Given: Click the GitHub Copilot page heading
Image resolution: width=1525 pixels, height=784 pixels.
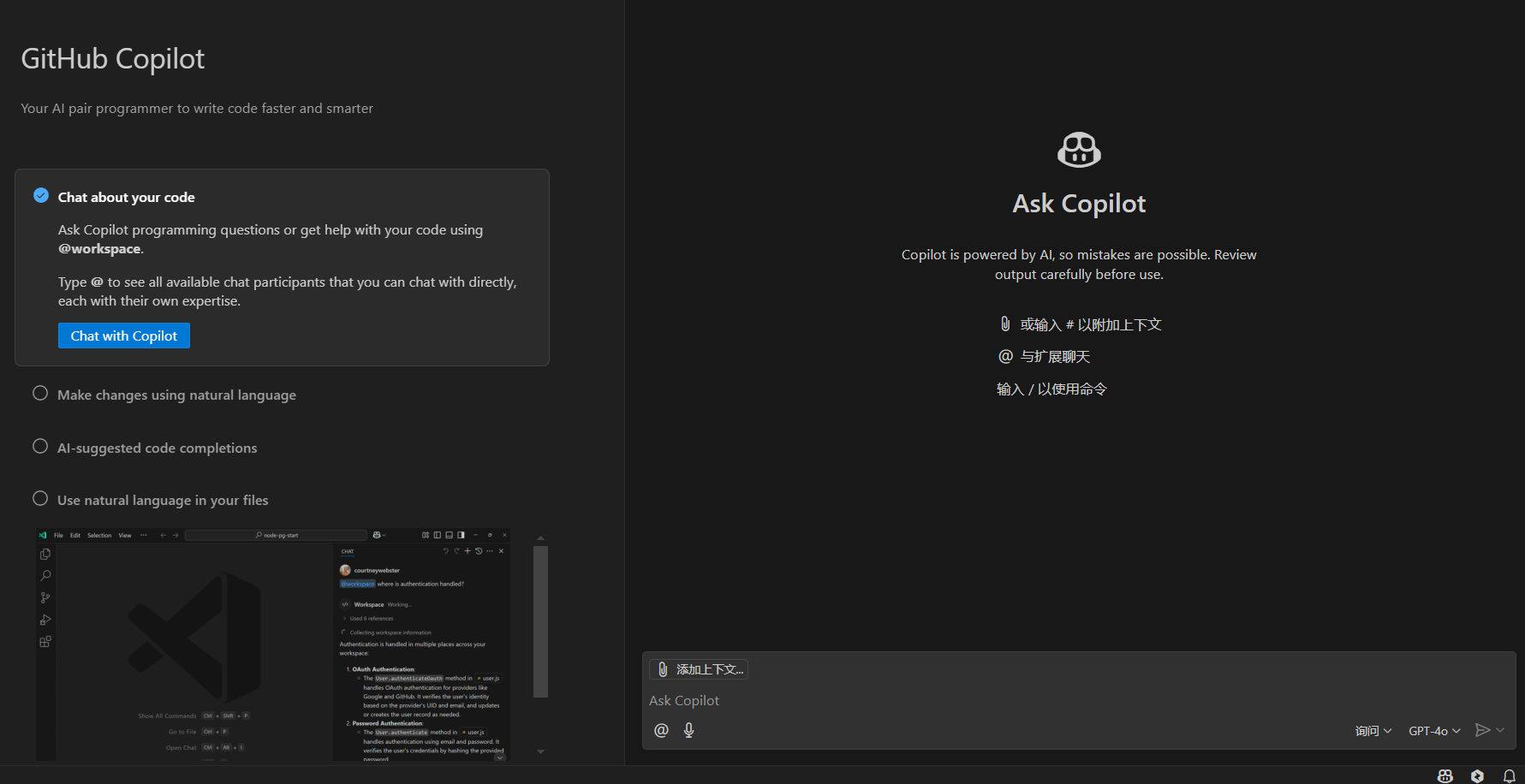Looking at the screenshot, I should click(113, 59).
